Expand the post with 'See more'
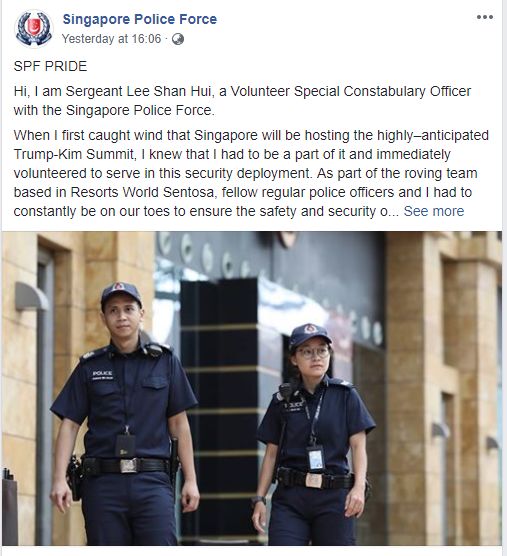 pos(434,211)
